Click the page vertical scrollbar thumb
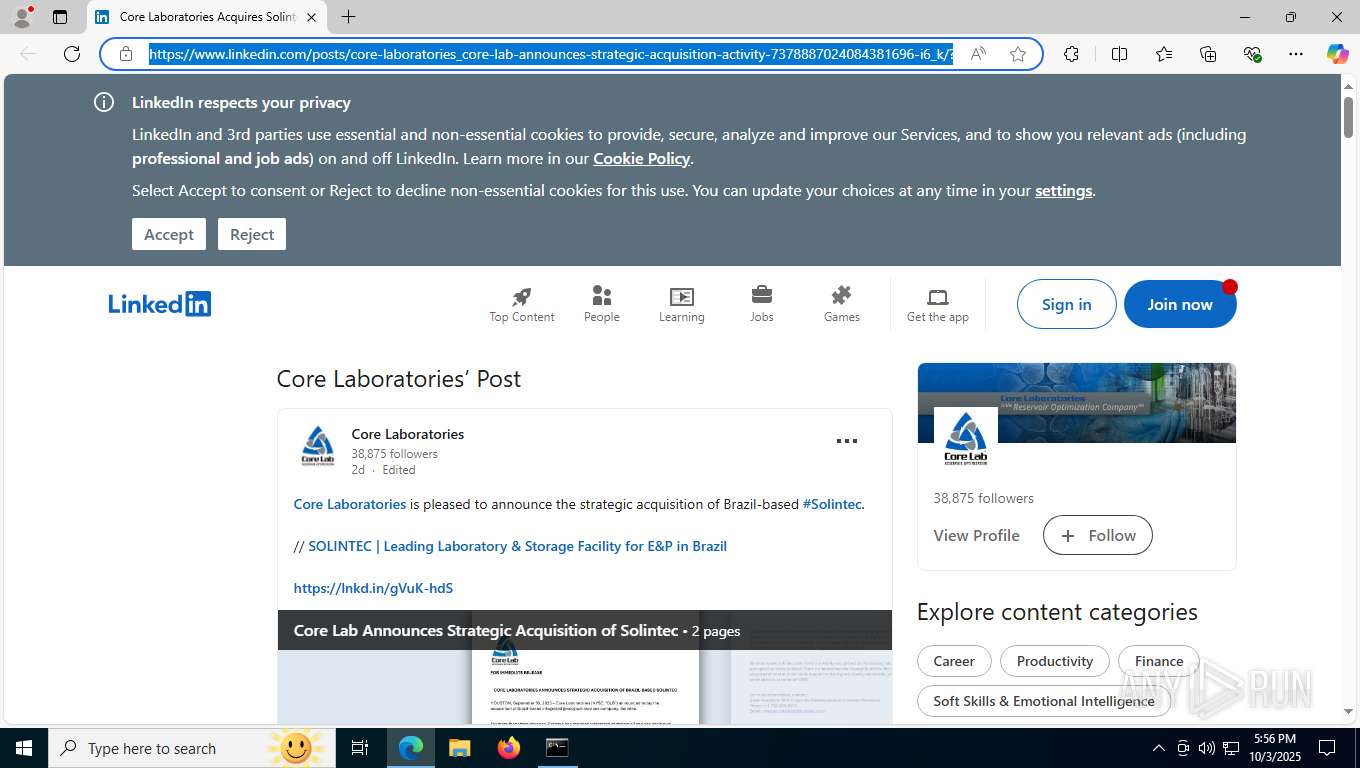Screen dimensions: 1360x768 pos(1348,117)
